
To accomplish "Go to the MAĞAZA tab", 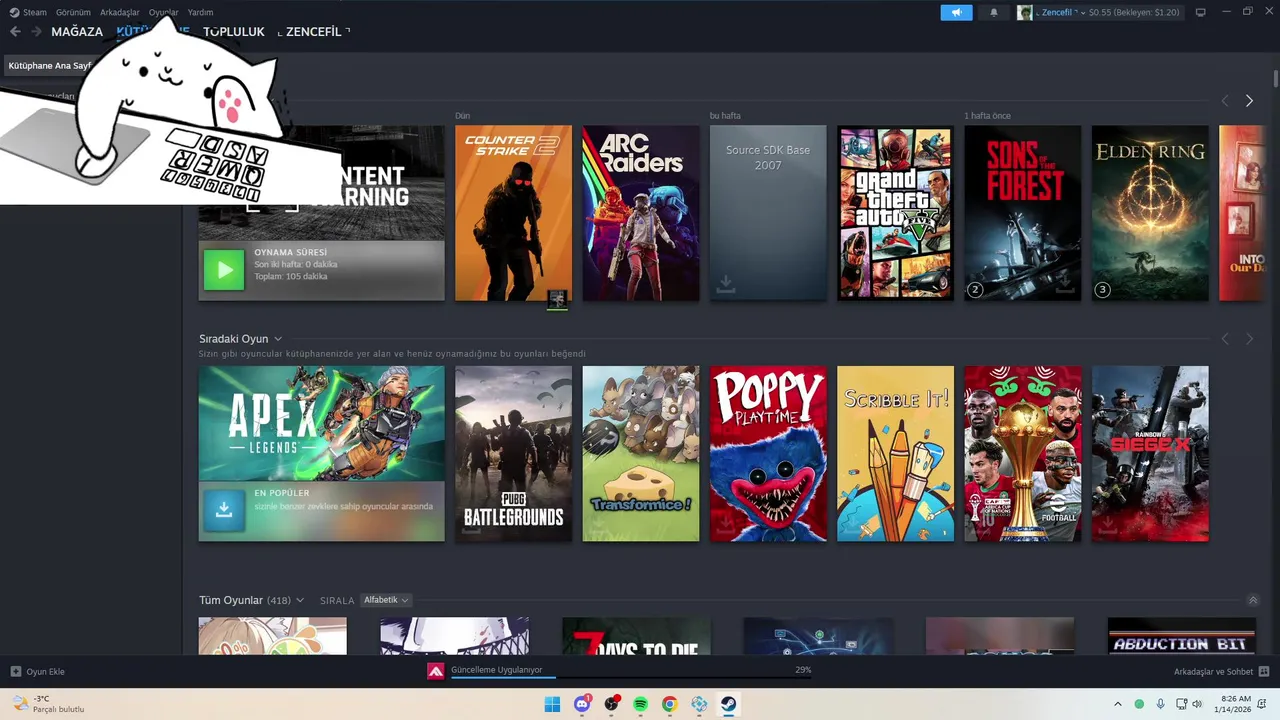I will click(77, 32).
